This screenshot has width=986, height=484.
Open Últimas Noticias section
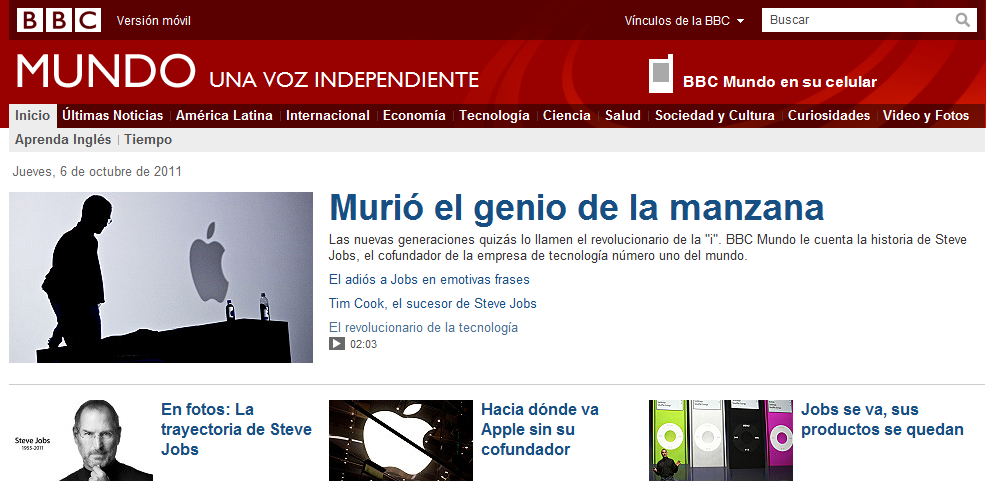(x=113, y=116)
